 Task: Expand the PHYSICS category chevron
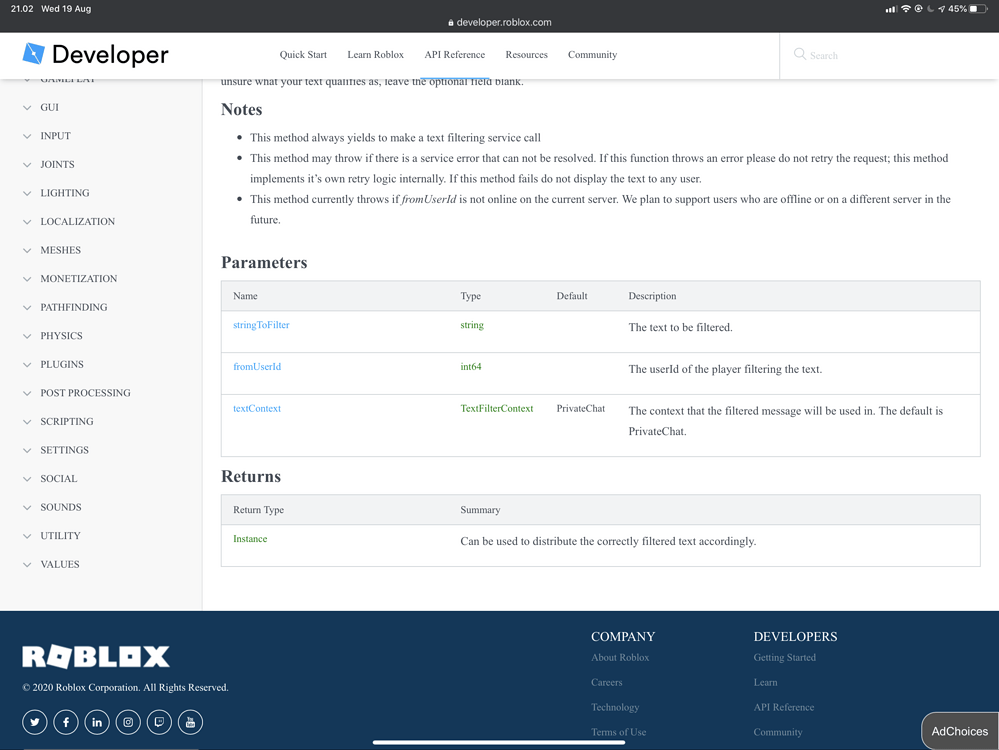coord(26,335)
